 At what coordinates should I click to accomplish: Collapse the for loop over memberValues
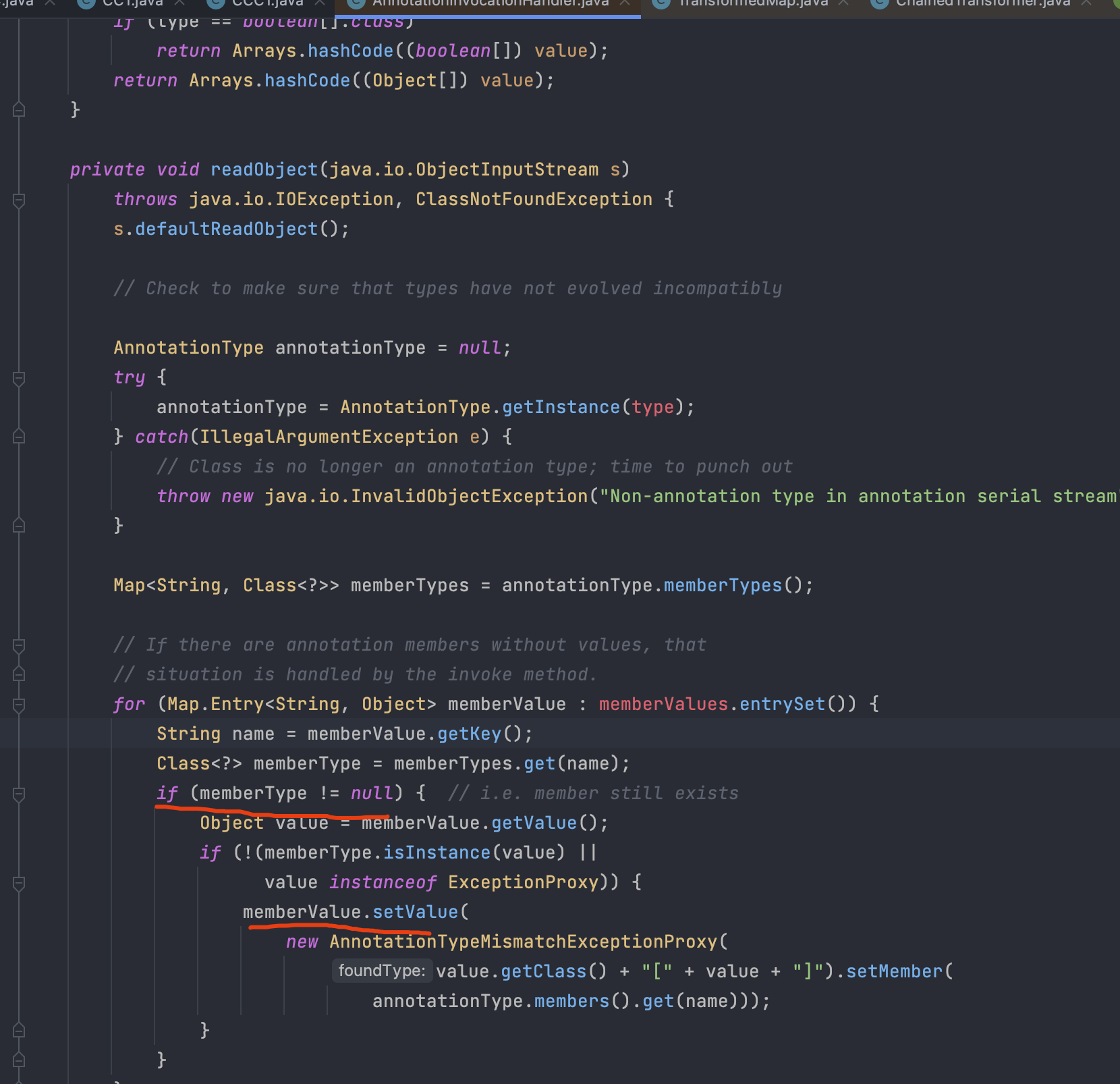coord(19,705)
